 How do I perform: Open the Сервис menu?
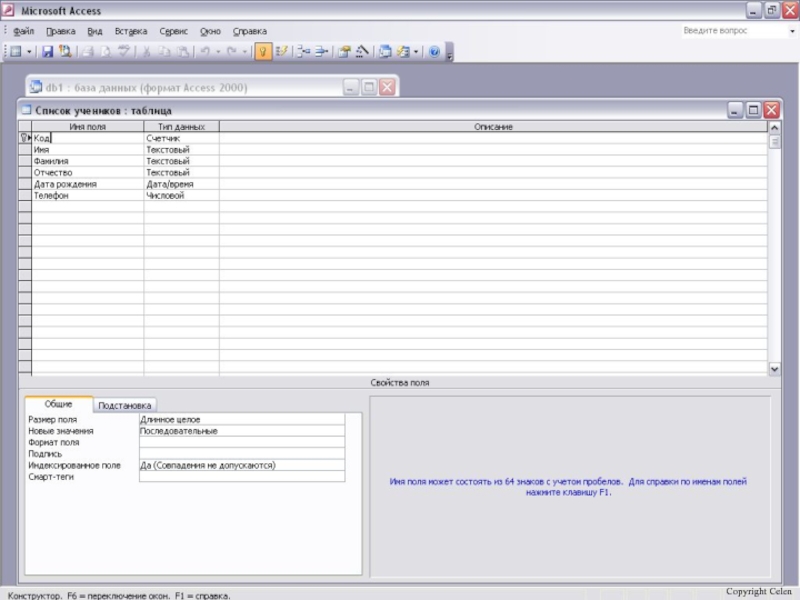173,31
